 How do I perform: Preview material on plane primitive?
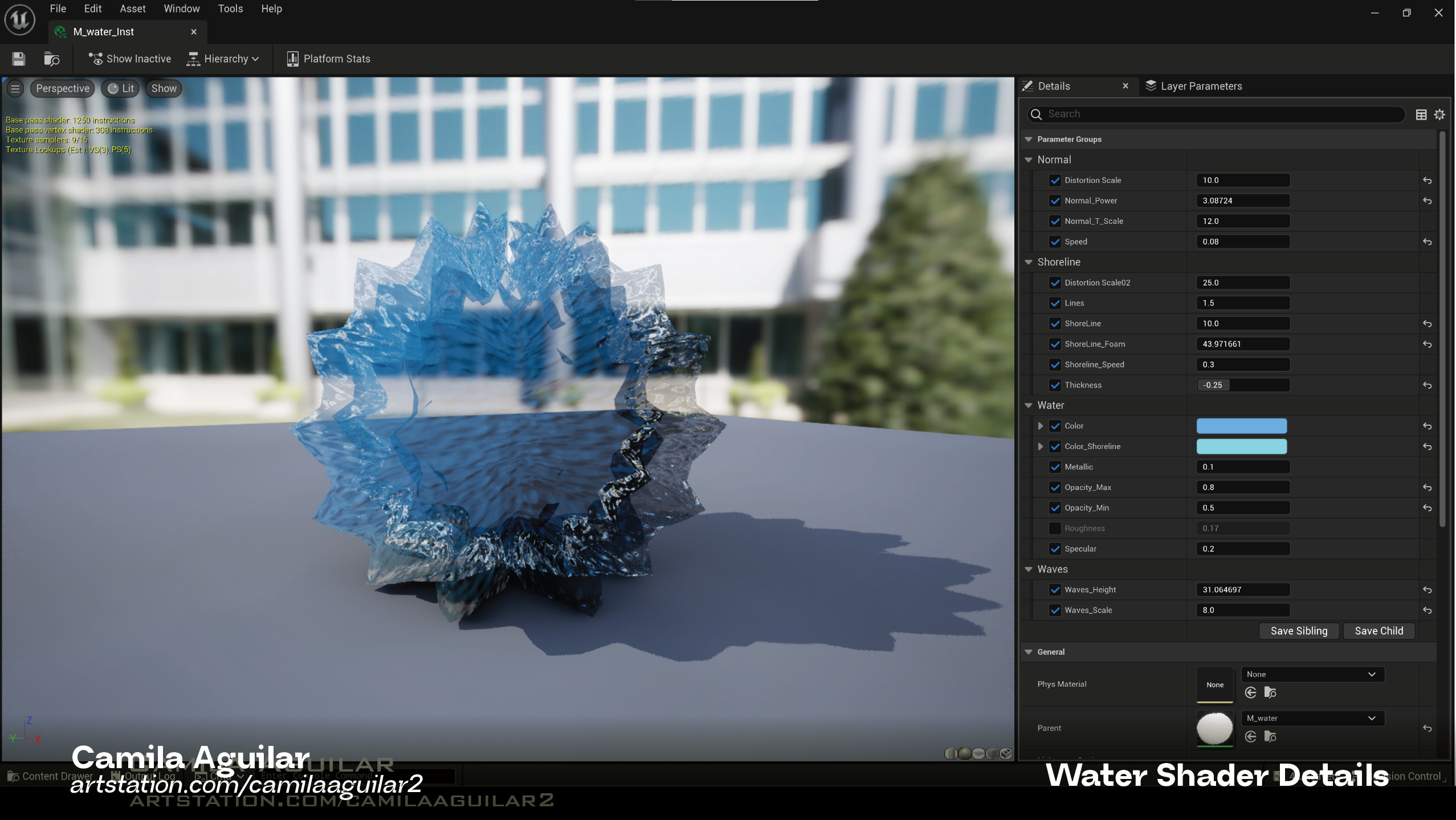(x=978, y=753)
